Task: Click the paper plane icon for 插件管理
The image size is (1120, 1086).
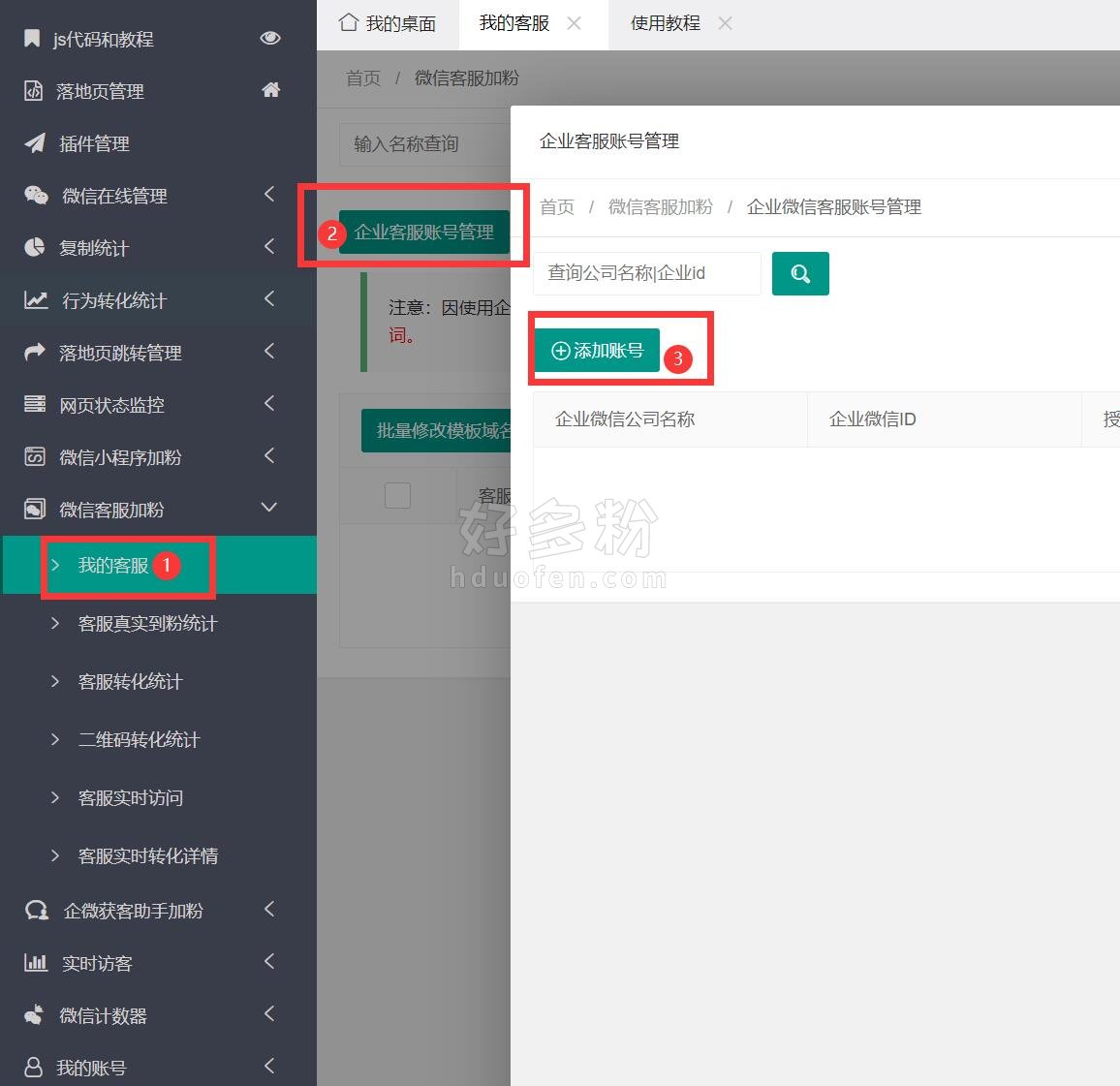Action: coord(35,143)
